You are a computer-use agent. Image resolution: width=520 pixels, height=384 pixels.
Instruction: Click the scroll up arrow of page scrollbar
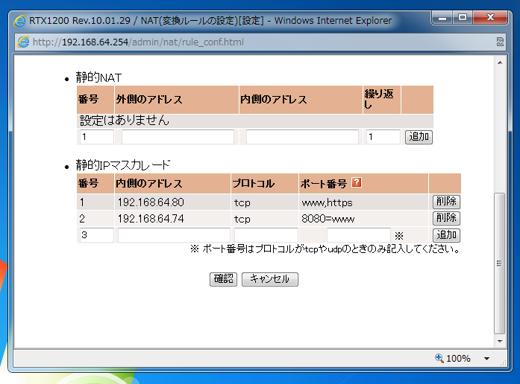coord(500,62)
